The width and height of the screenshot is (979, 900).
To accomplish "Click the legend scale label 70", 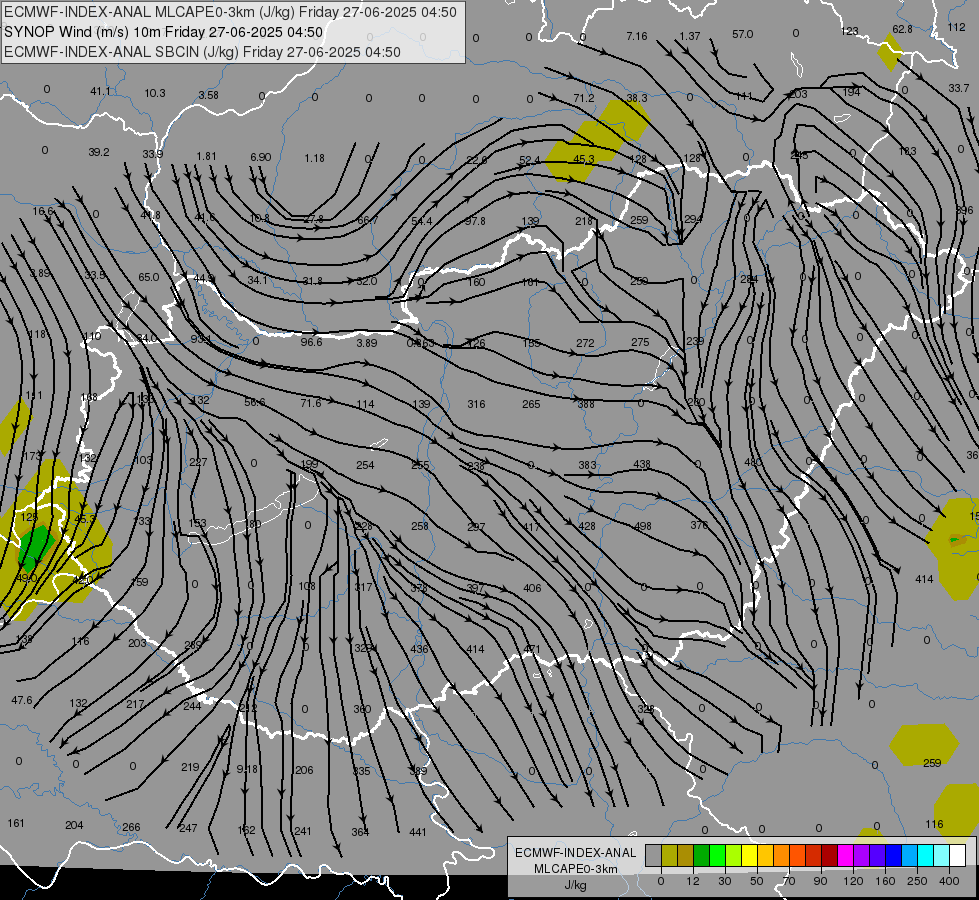I will (789, 881).
